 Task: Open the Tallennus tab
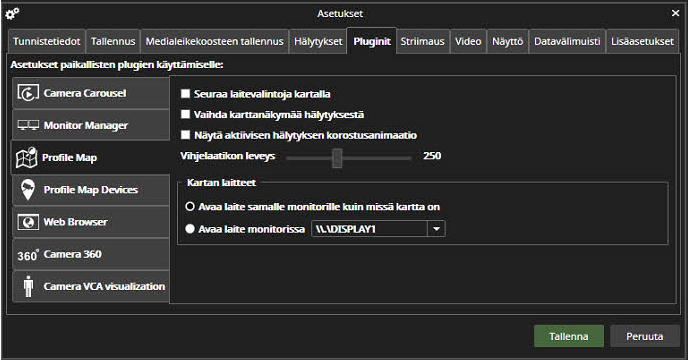113,42
